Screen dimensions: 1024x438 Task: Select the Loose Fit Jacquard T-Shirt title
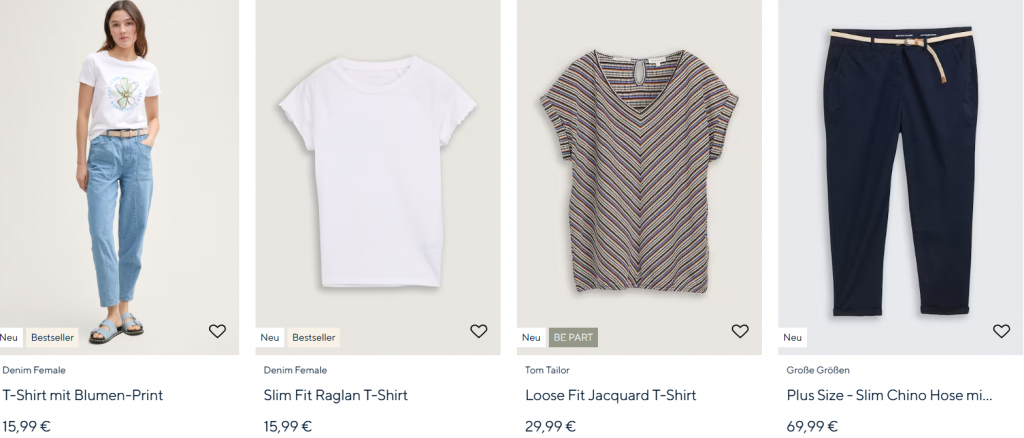click(x=610, y=395)
